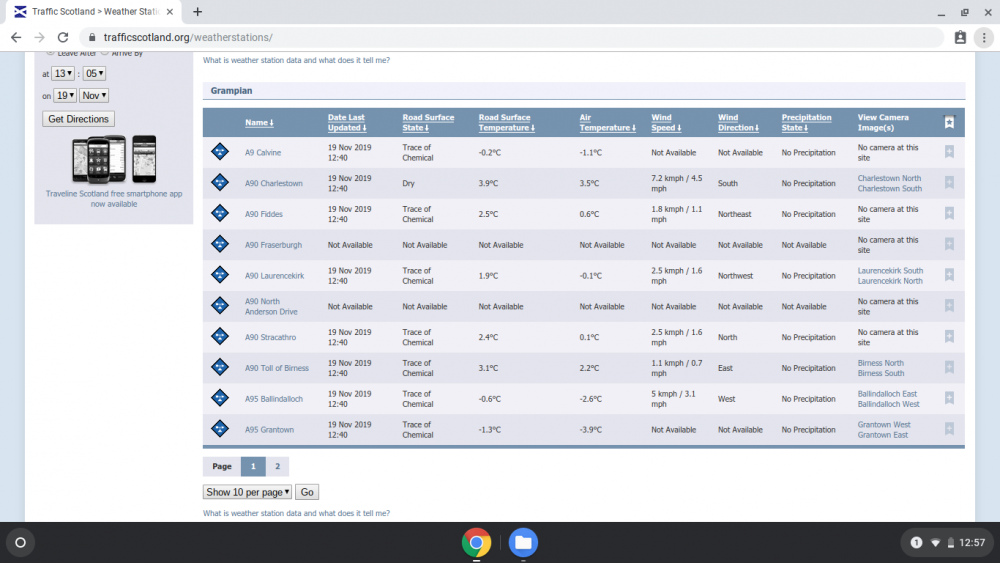Open the Files app in the shelf
Viewport: 1000px width, 563px height.
coord(523,543)
